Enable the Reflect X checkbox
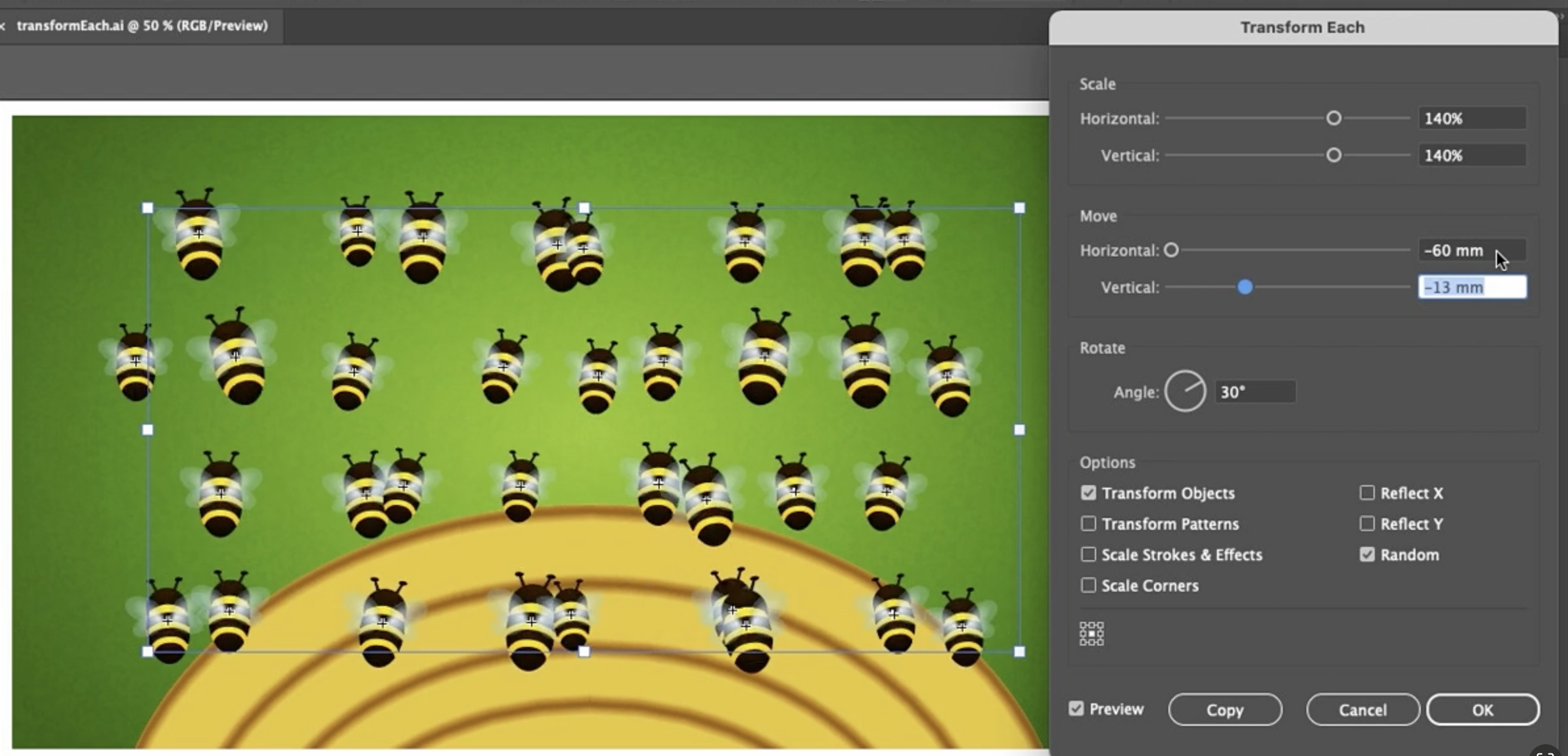Image resolution: width=1568 pixels, height=756 pixels. [1367, 493]
